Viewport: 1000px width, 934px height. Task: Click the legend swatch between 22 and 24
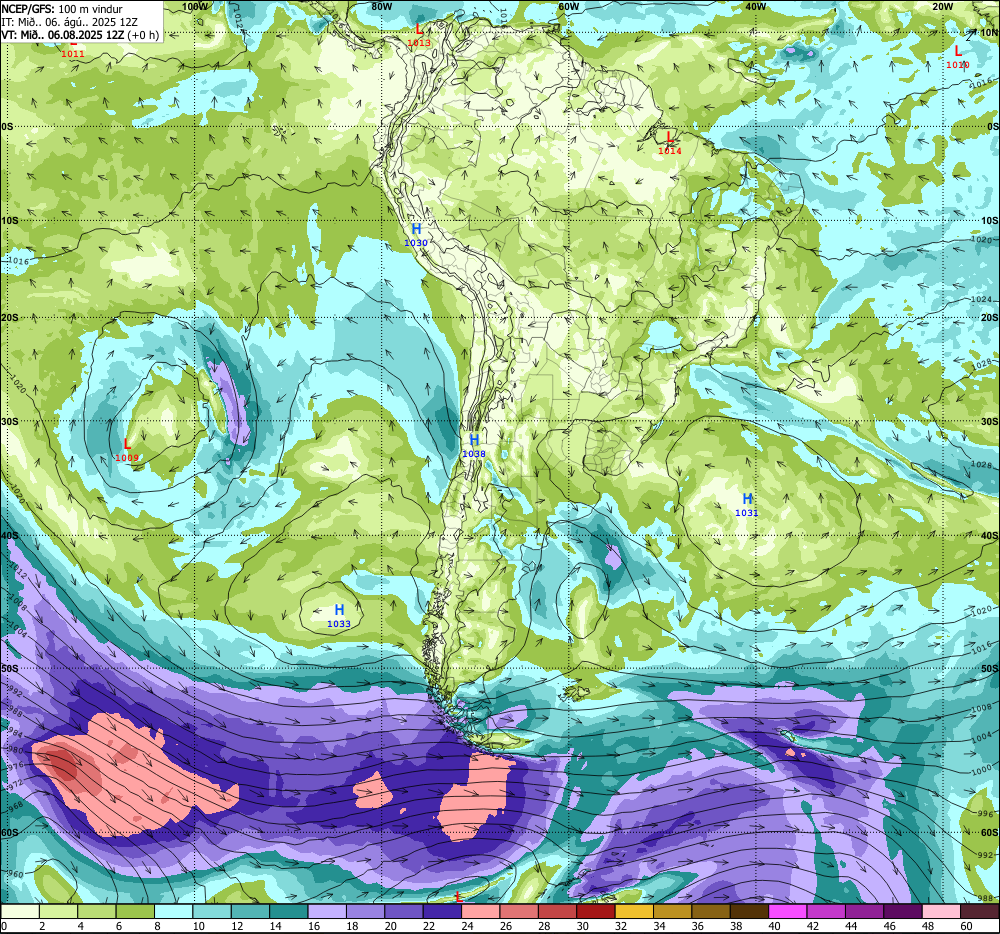(442, 912)
